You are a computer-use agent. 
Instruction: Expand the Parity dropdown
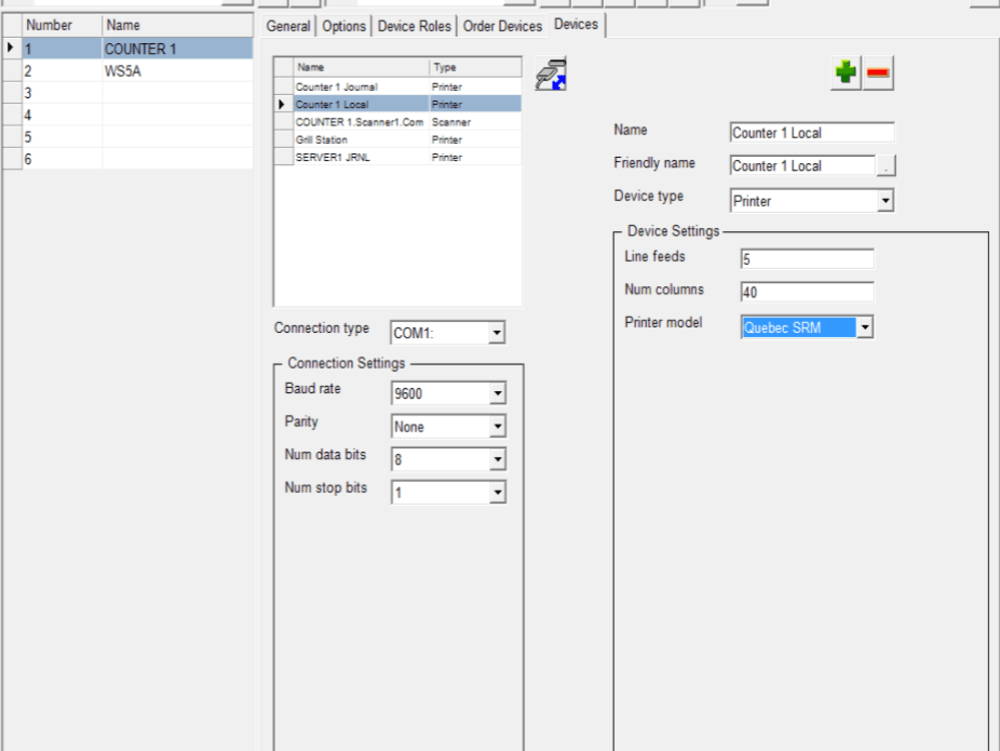[x=497, y=426]
